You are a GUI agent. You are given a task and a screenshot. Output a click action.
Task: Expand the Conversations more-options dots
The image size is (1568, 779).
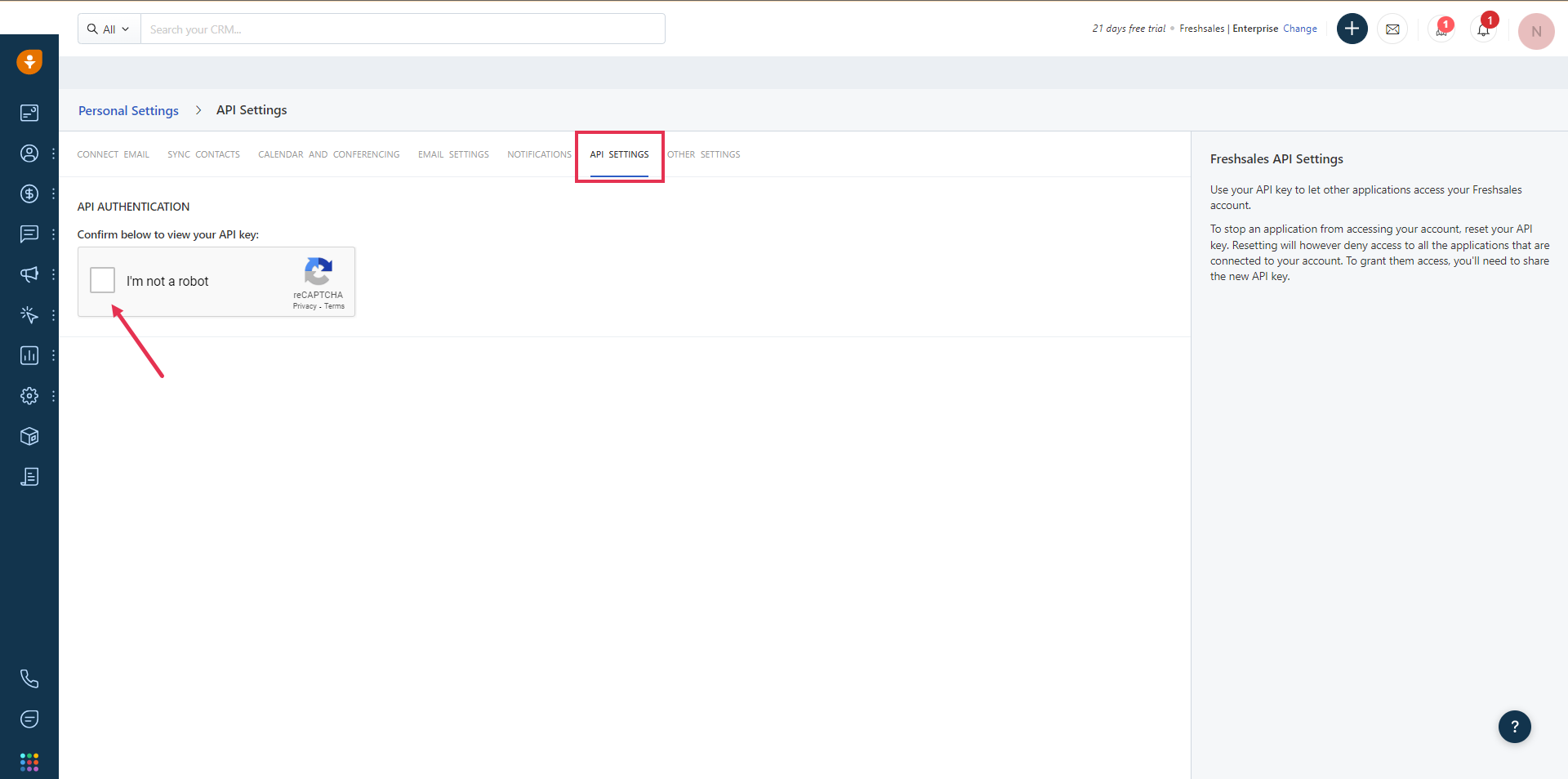tap(53, 234)
